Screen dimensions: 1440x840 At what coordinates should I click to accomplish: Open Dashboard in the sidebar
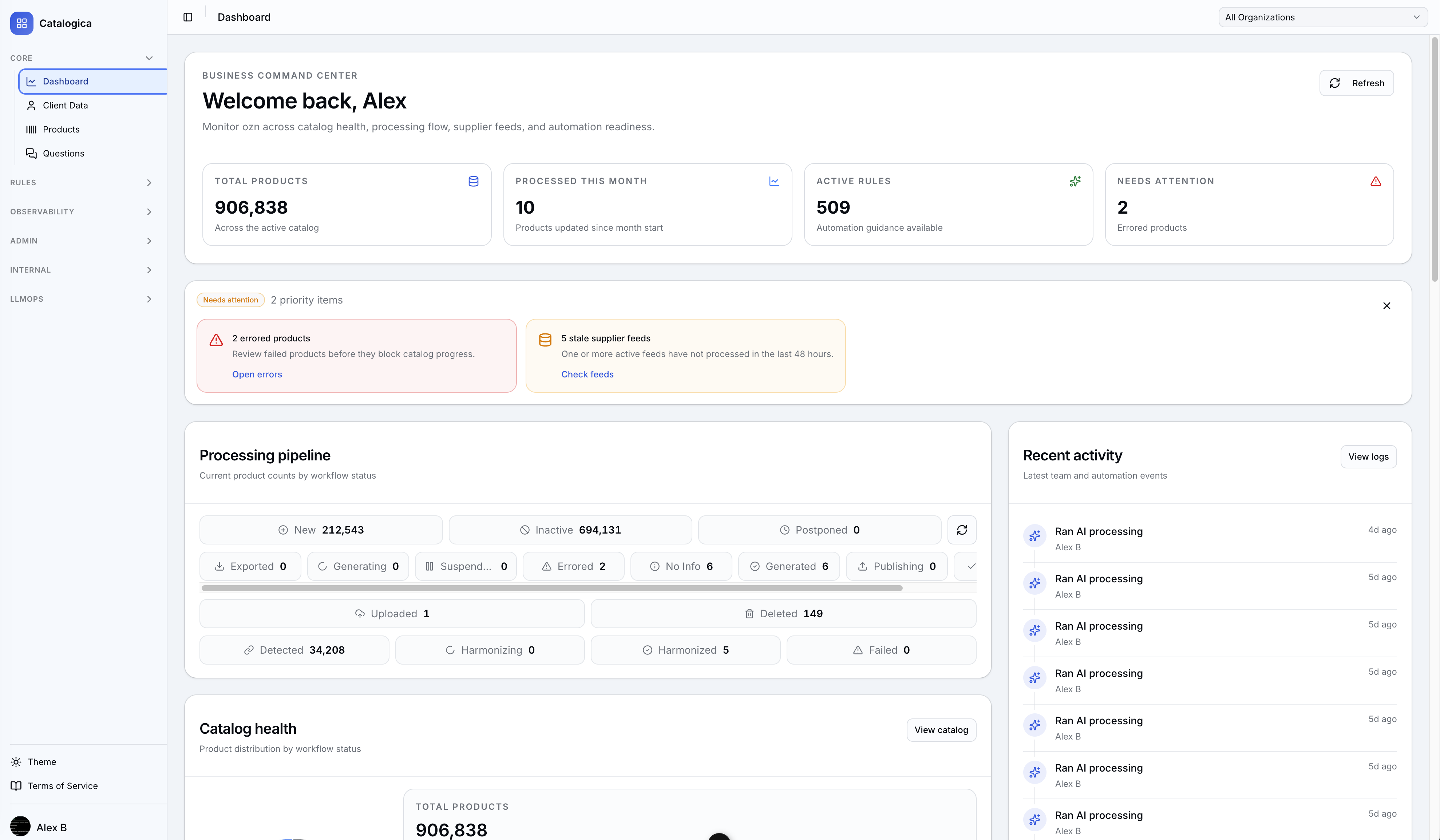pyautogui.click(x=92, y=81)
